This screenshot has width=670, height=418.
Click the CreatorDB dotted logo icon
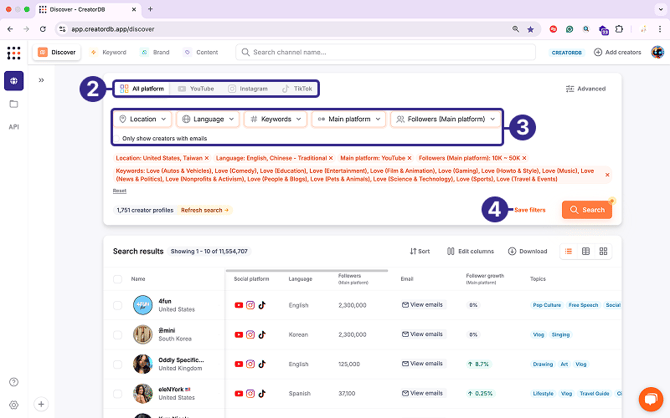coord(14,53)
